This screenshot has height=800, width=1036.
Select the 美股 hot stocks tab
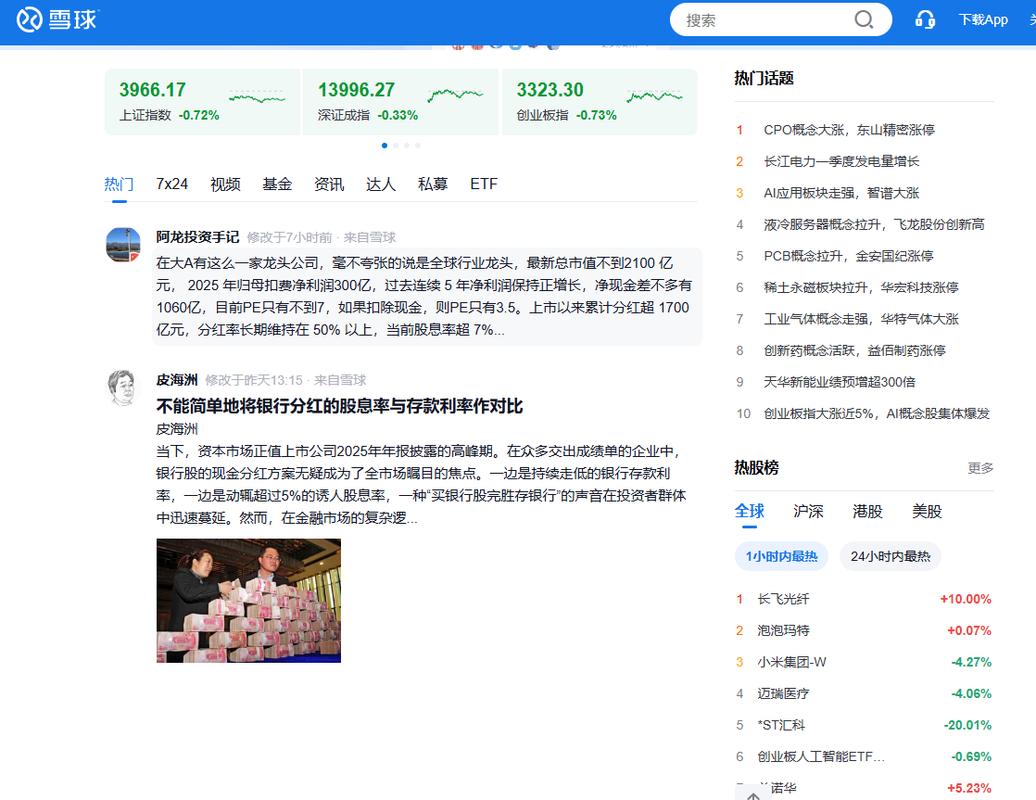927,511
